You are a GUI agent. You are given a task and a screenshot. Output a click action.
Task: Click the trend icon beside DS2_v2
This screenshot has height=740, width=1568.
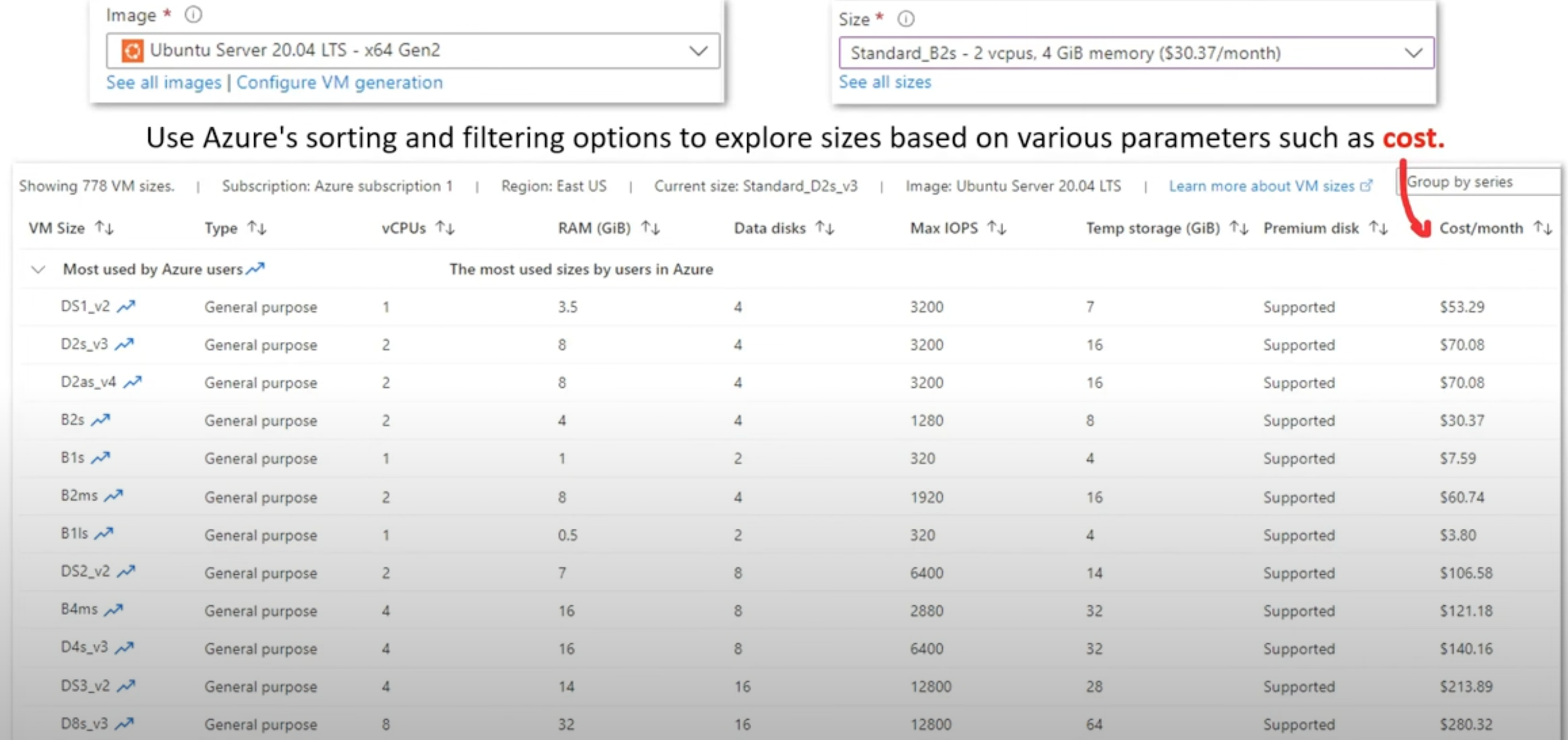(126, 571)
